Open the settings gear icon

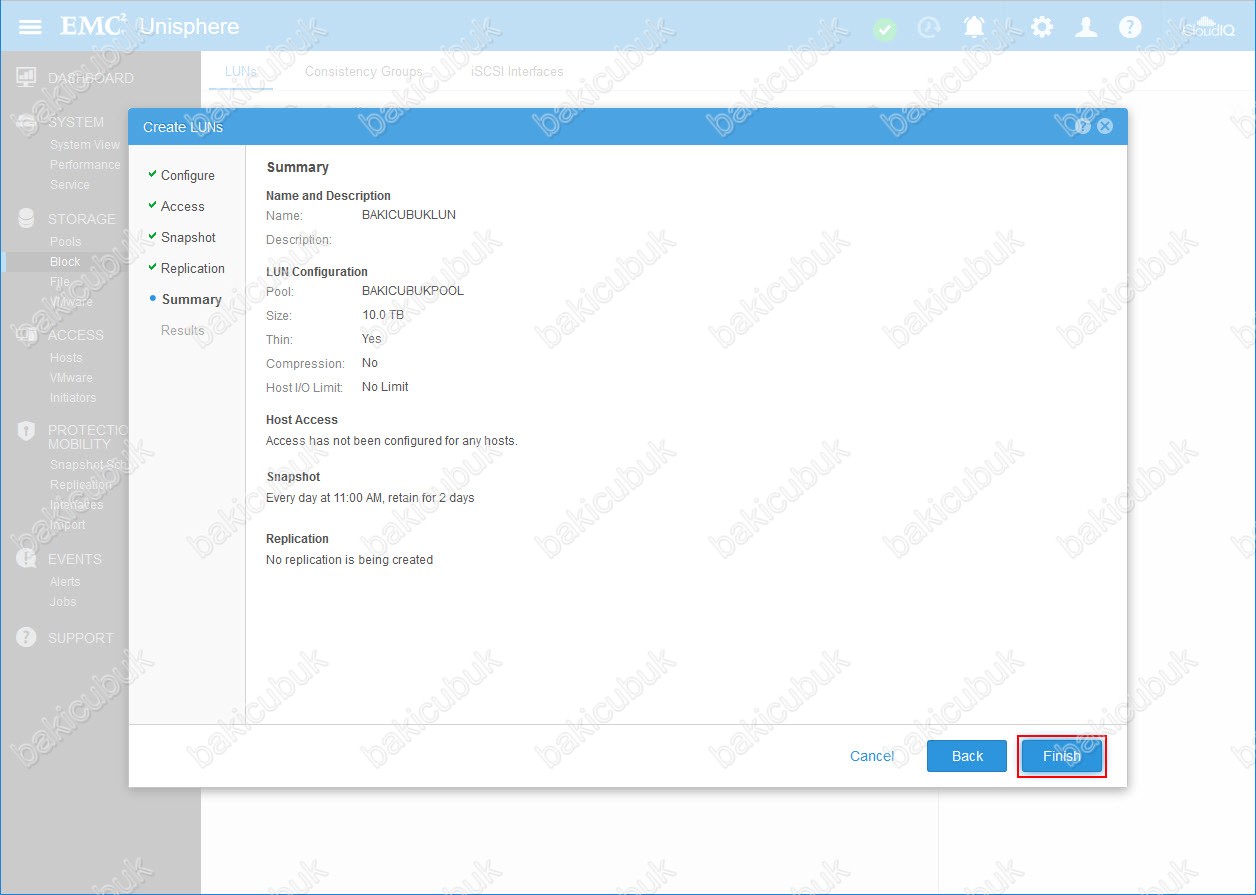tap(1042, 27)
